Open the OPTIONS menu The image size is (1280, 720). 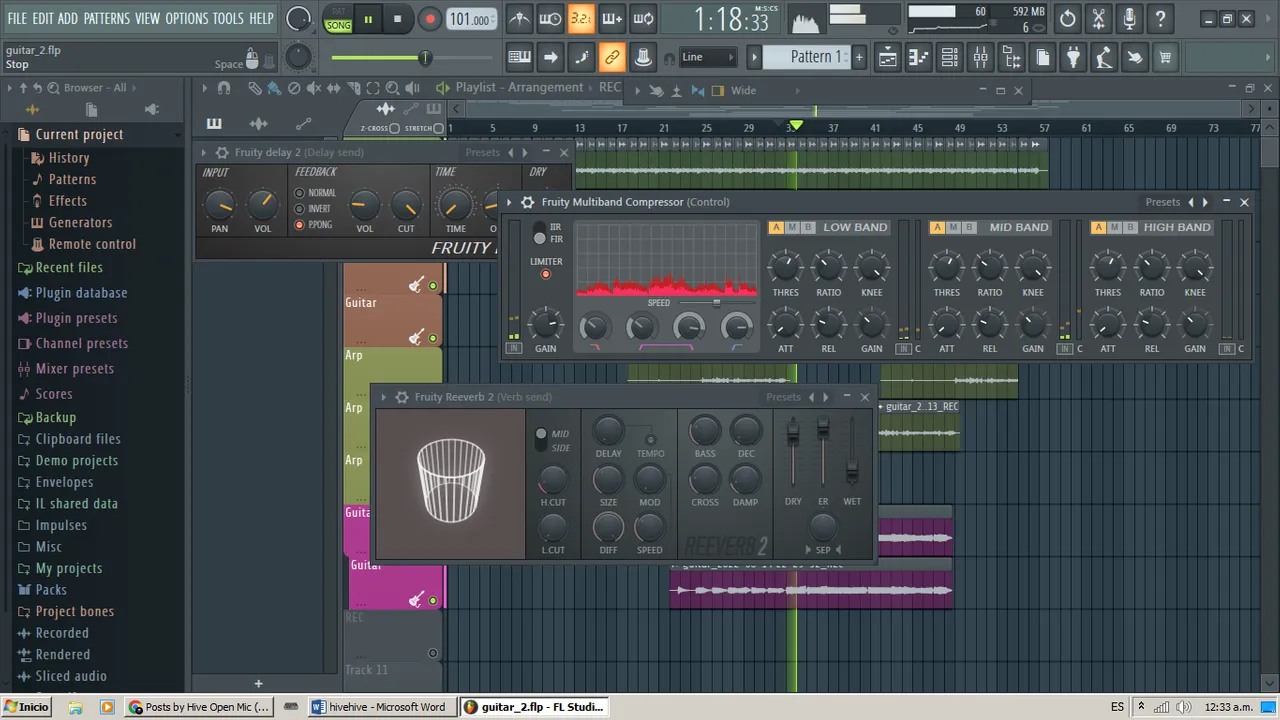tap(187, 19)
